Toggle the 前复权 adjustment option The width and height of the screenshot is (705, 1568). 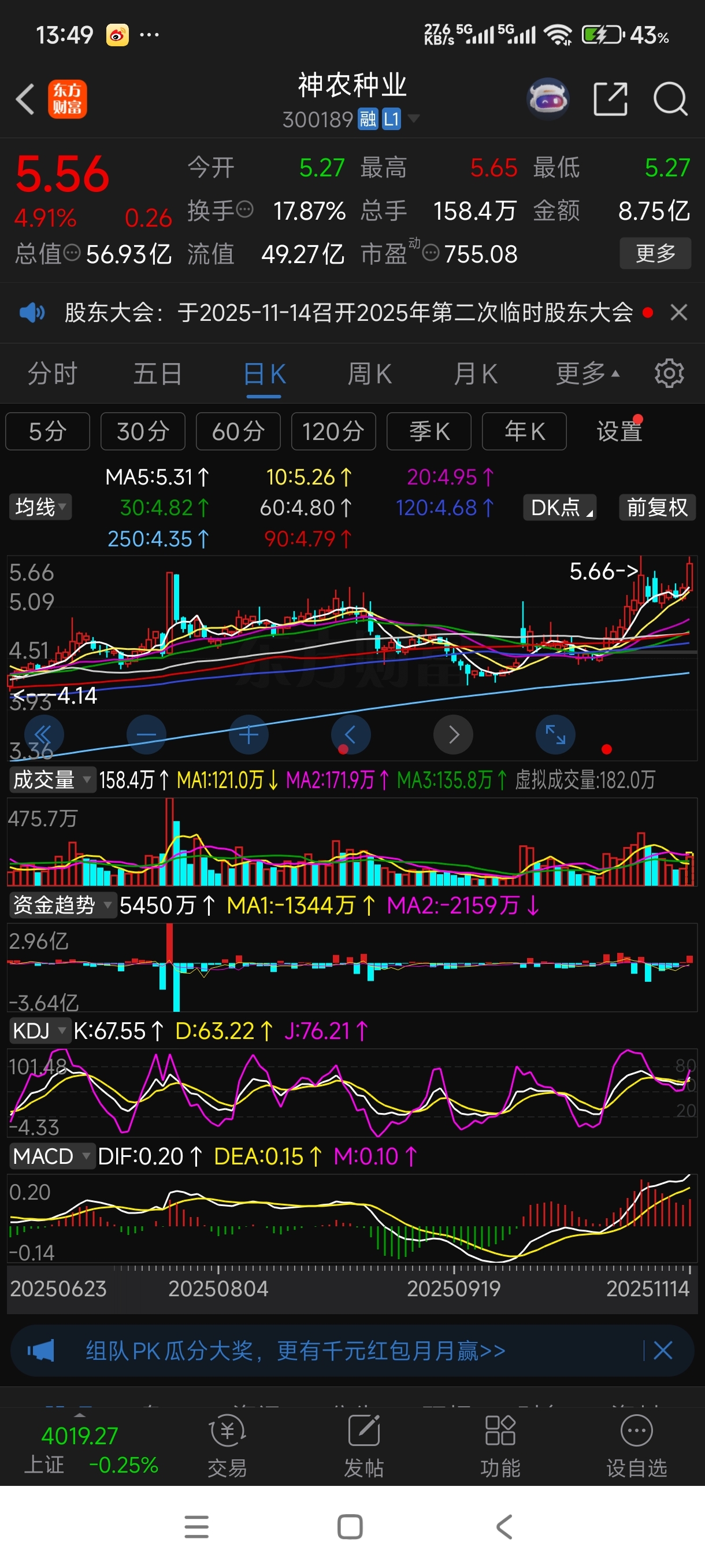pyautogui.click(x=658, y=507)
